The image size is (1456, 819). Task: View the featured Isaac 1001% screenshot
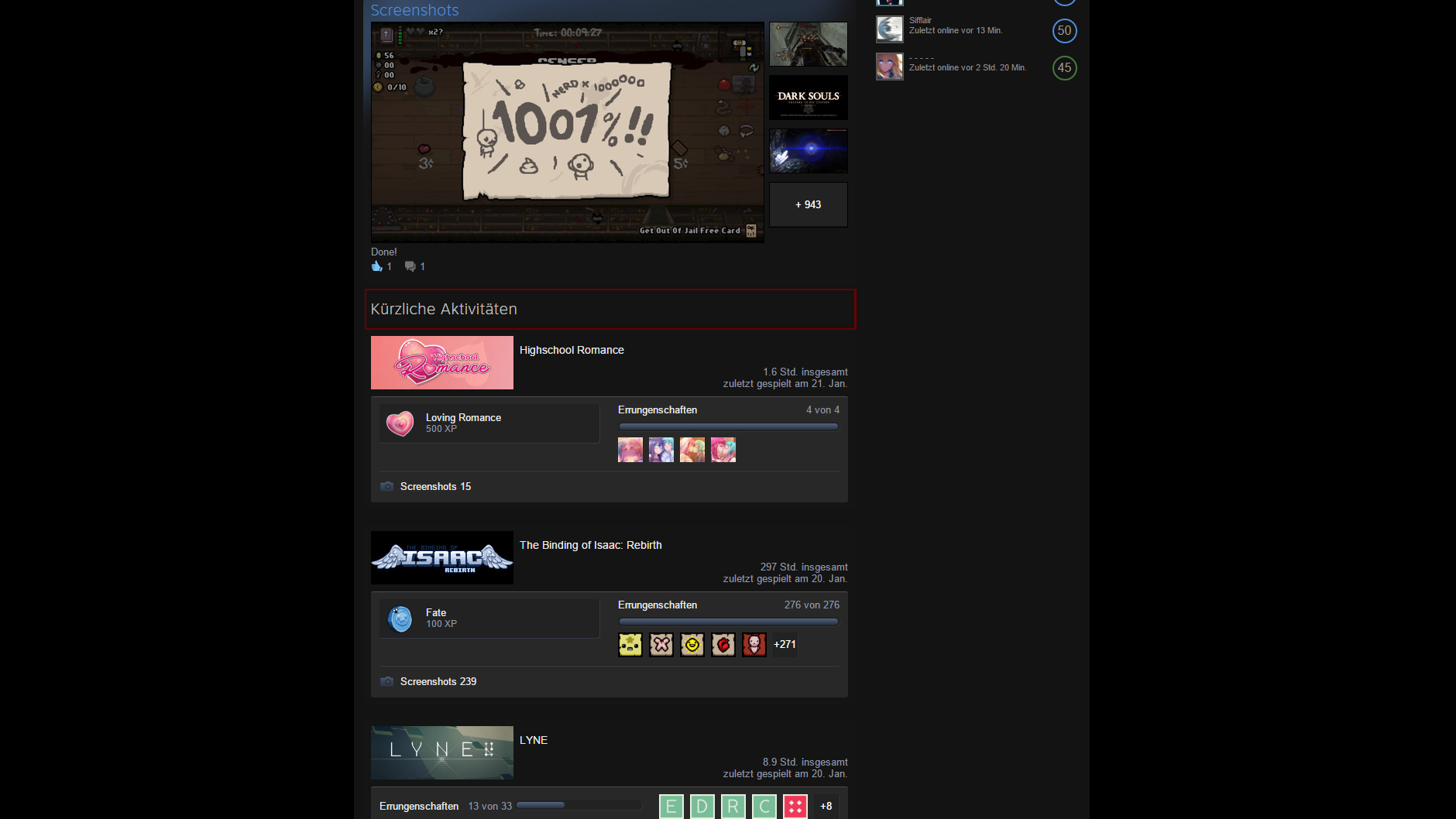tap(568, 132)
